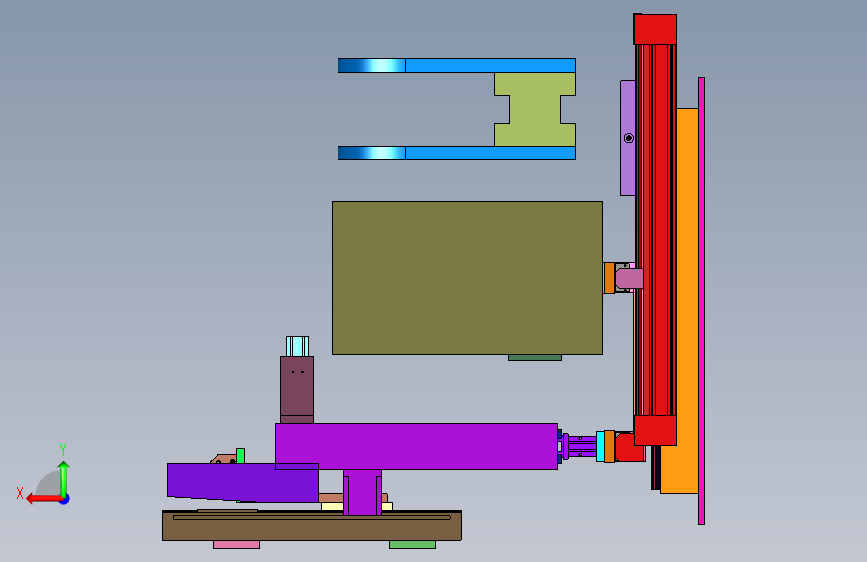
Task: Click the red X axis arrow of the triad
Action: (x=44, y=499)
